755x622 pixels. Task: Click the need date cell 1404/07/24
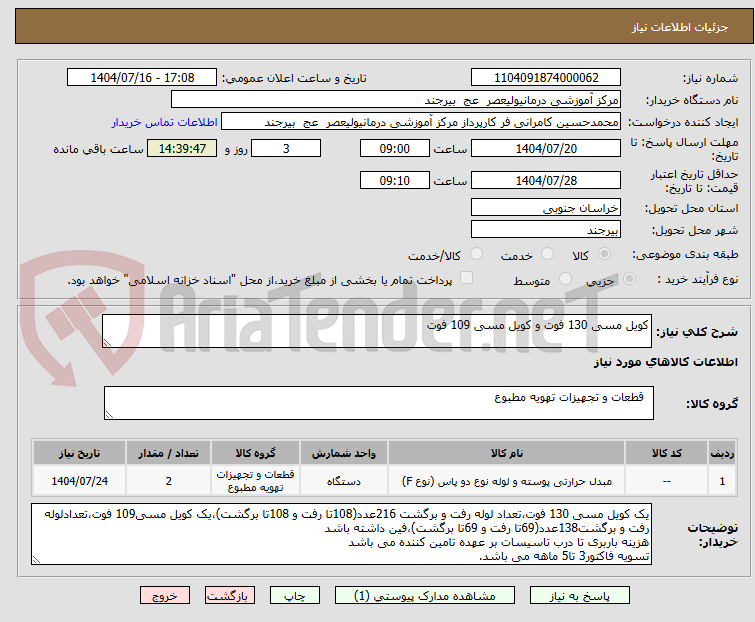[79, 480]
